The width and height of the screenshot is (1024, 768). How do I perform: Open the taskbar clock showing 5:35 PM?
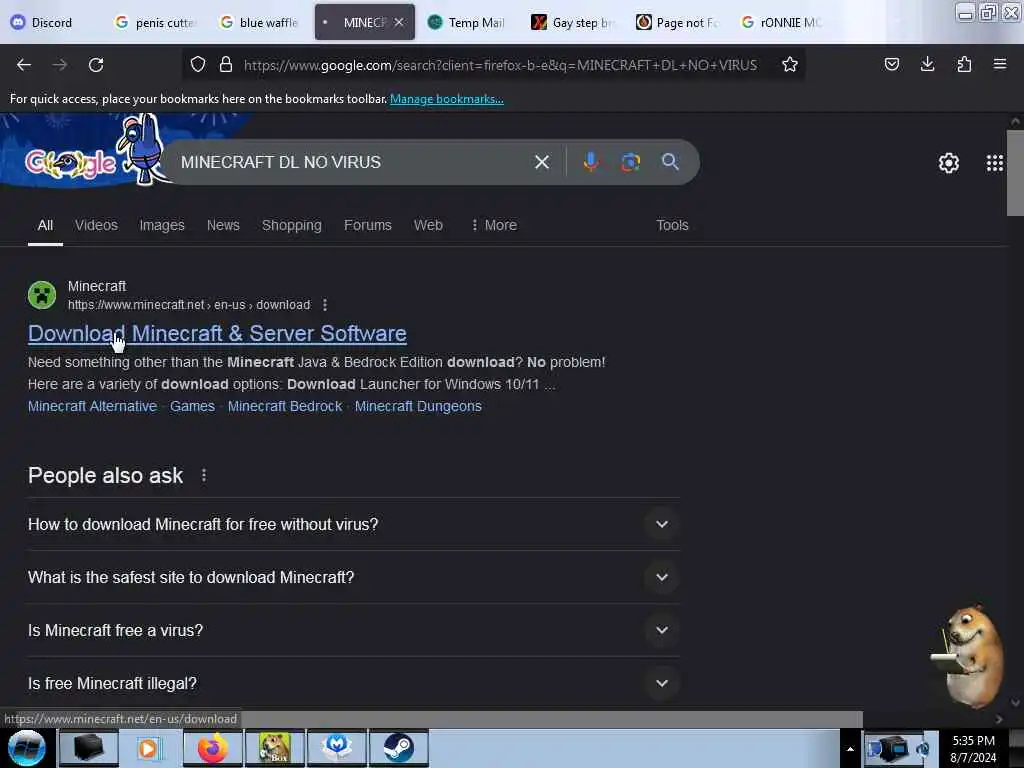(x=973, y=749)
